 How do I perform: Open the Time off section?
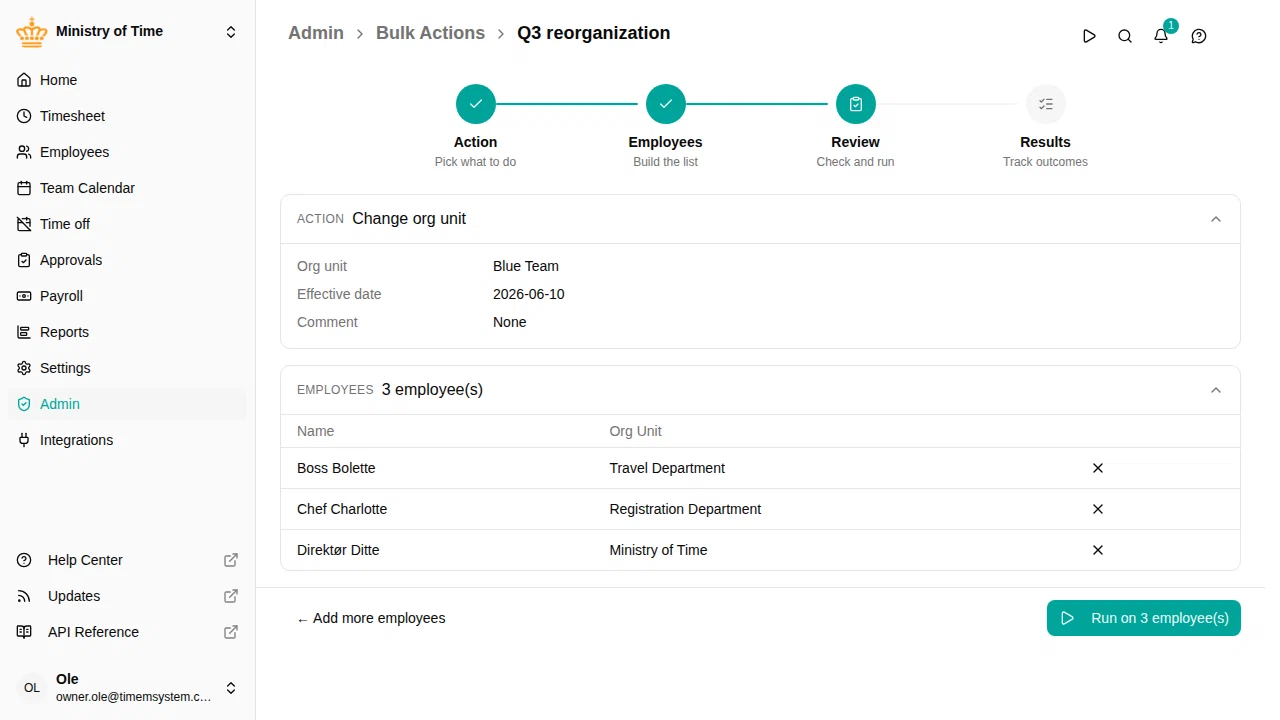(x=127, y=224)
